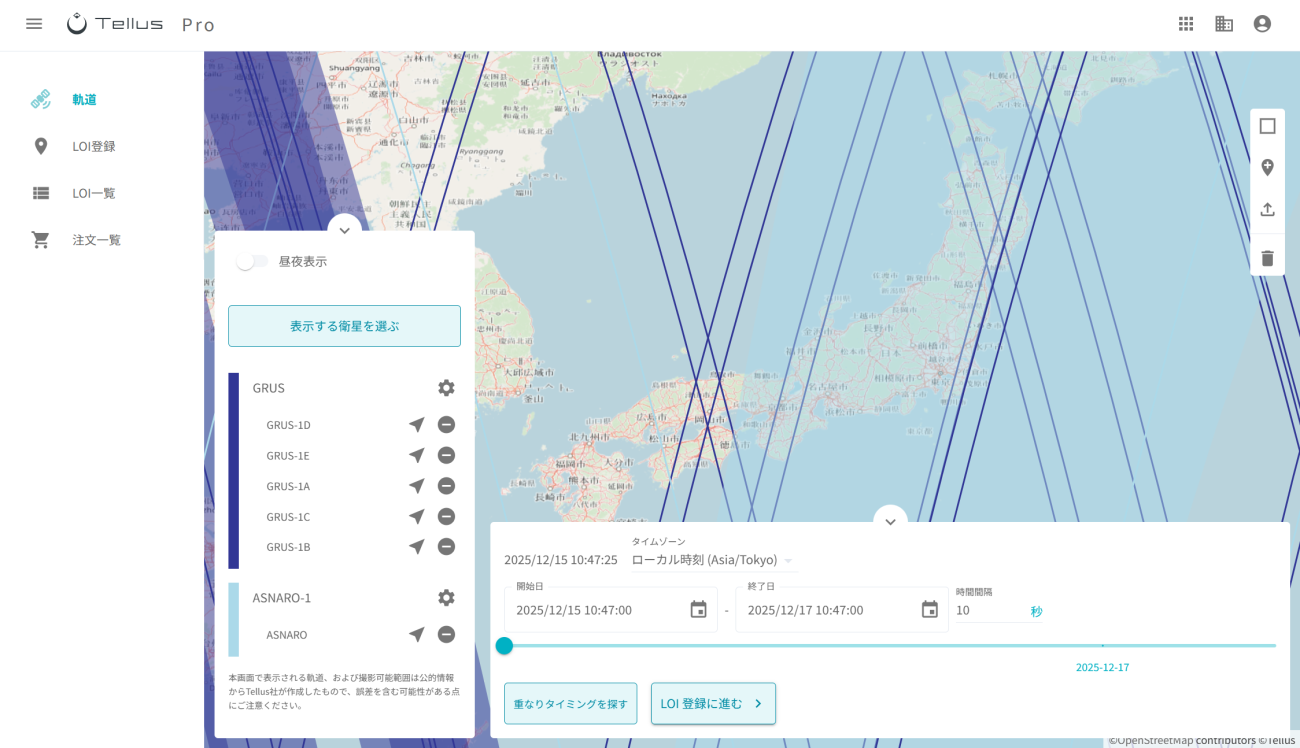Open 注文一覧 order list in sidebar

point(96,240)
